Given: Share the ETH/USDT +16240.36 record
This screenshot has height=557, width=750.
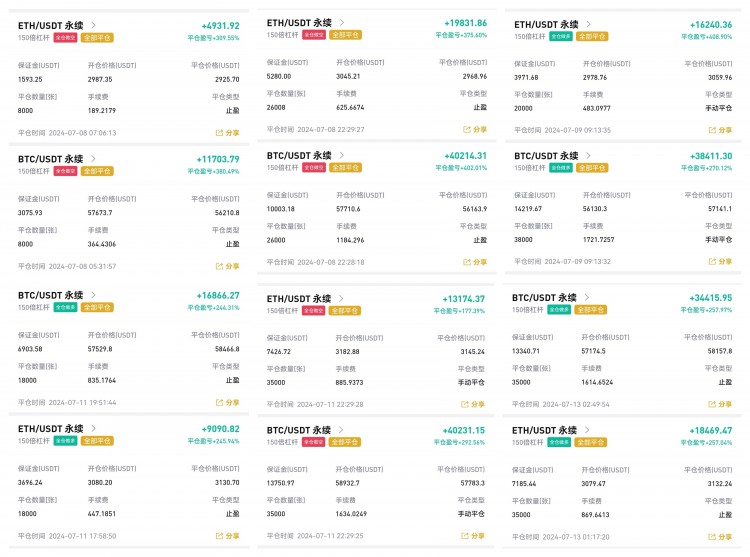Looking at the screenshot, I should point(720,130).
